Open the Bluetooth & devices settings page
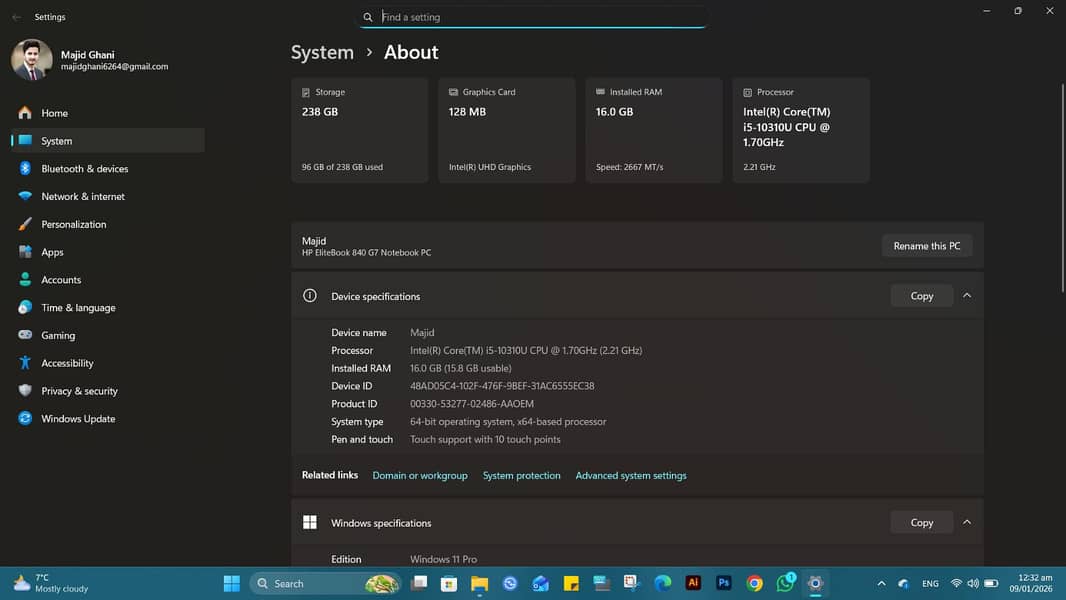The height and width of the screenshot is (600, 1066). [x=84, y=169]
